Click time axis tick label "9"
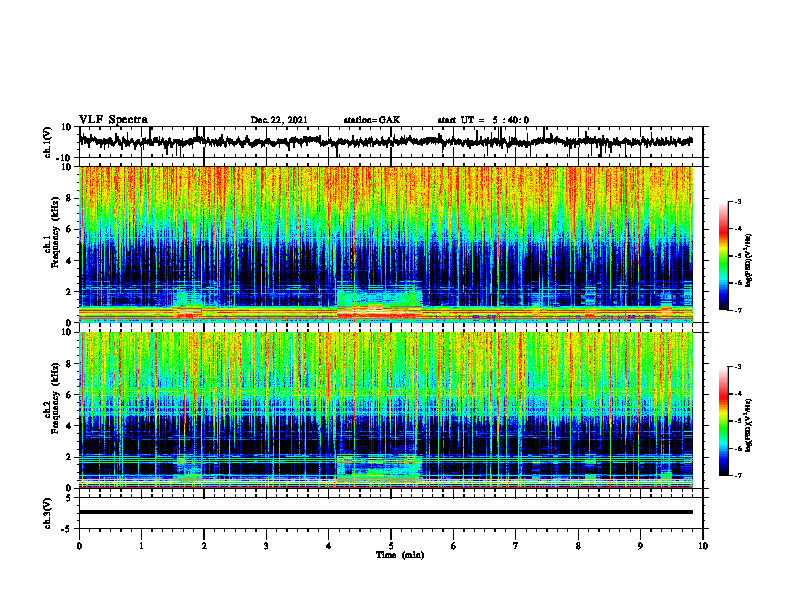The width and height of the screenshot is (792, 612). pyautogui.click(x=640, y=546)
